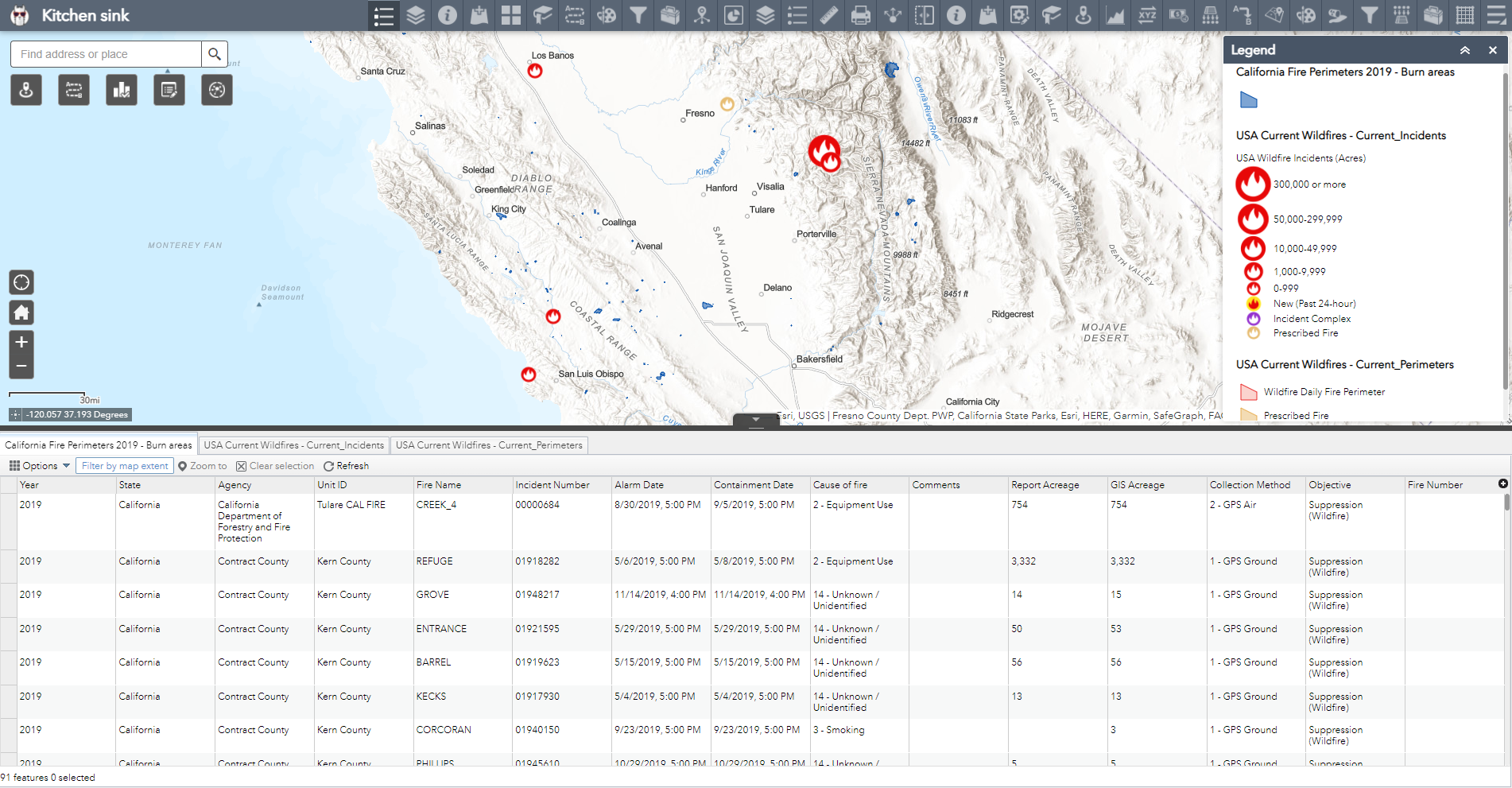Toggle Filter by map extent
The width and height of the screenshot is (1512, 788).
tap(124, 465)
